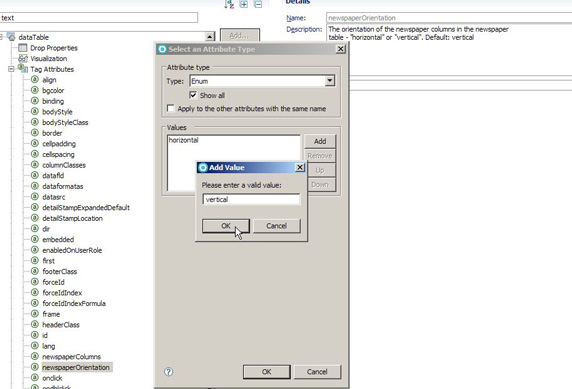Click the Up button in Values group

pos(320,170)
